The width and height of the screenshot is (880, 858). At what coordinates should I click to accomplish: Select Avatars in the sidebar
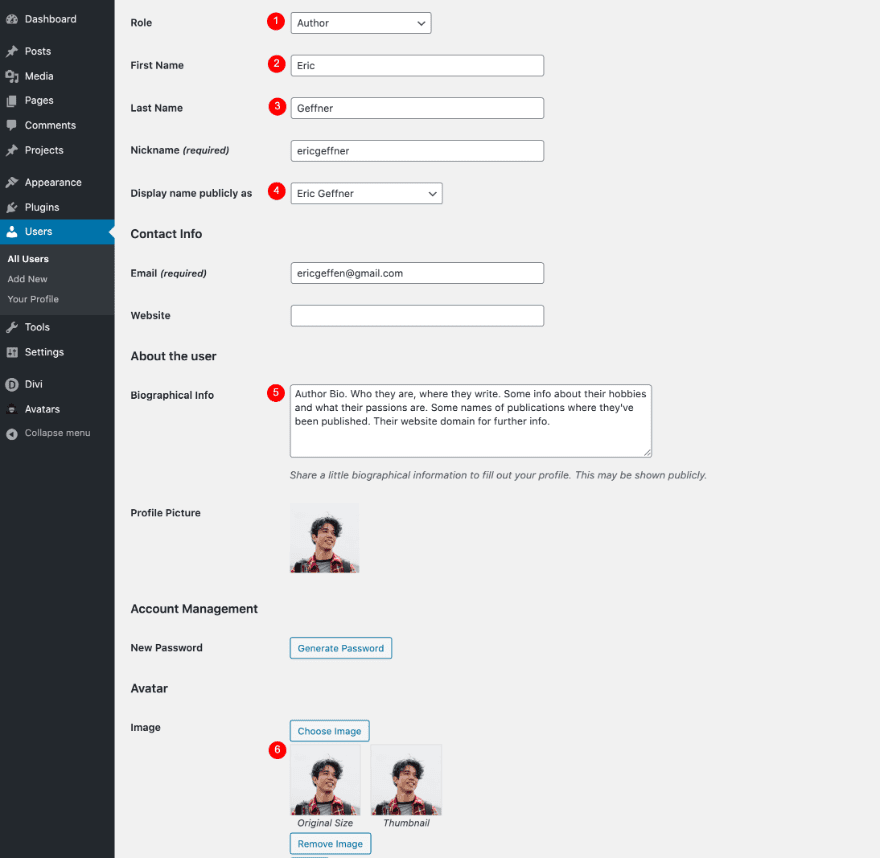39,408
